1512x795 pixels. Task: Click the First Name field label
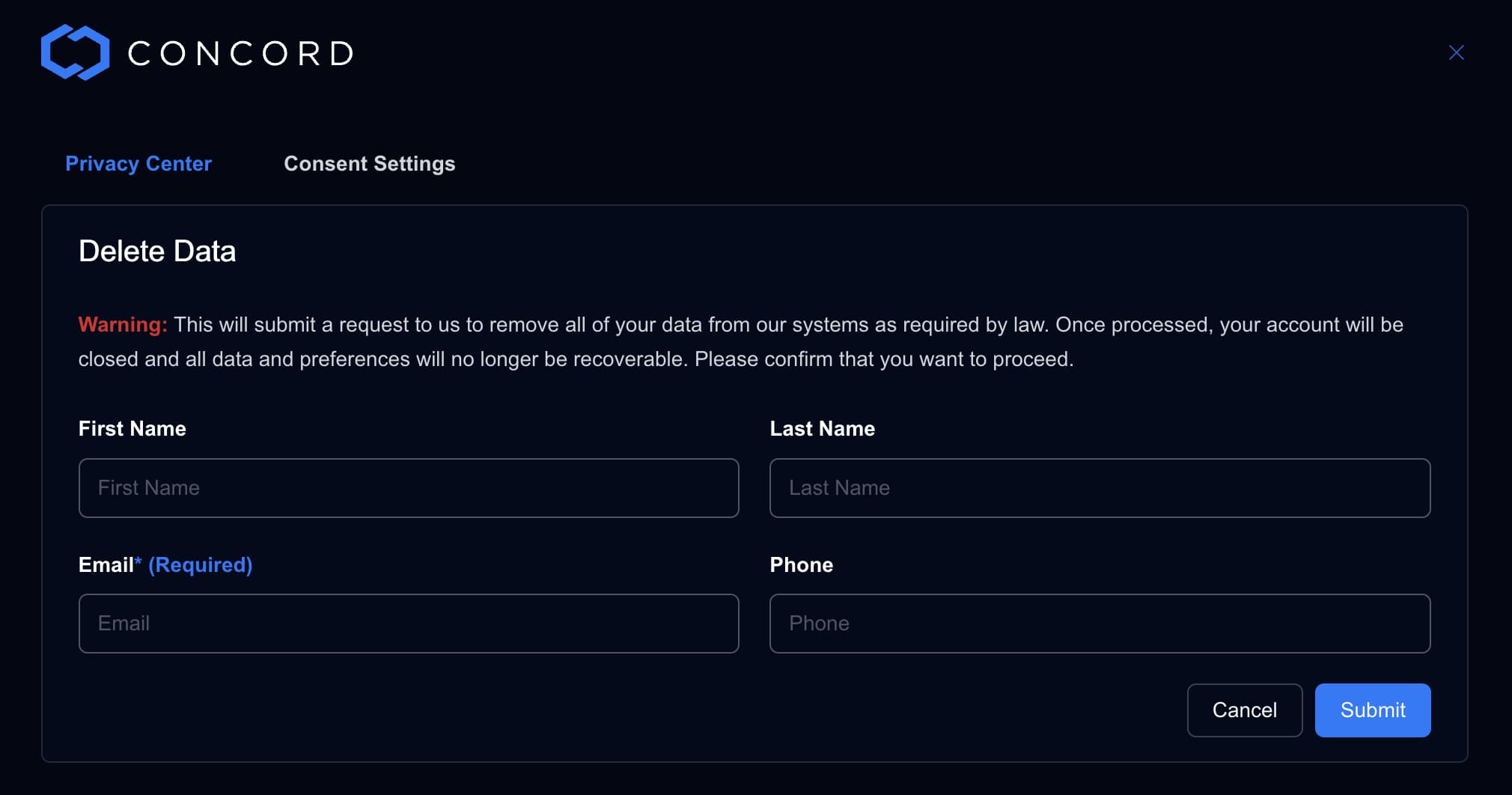click(132, 428)
